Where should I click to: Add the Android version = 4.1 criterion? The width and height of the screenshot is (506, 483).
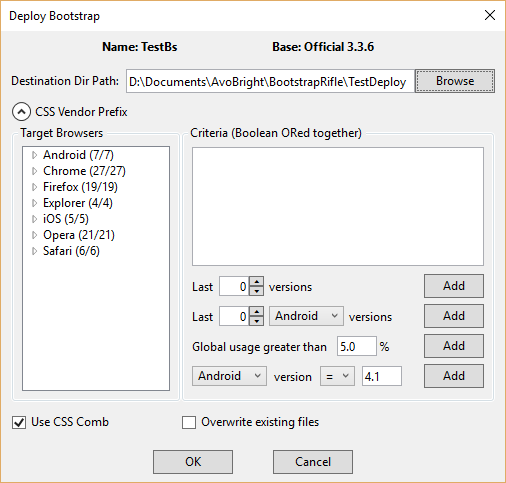coord(454,376)
